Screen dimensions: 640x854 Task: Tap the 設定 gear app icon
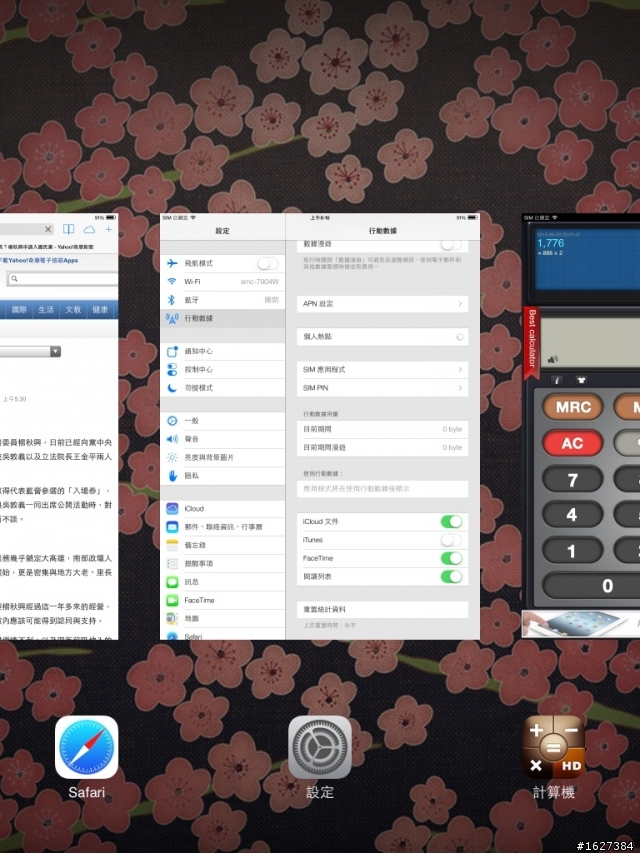[320, 747]
